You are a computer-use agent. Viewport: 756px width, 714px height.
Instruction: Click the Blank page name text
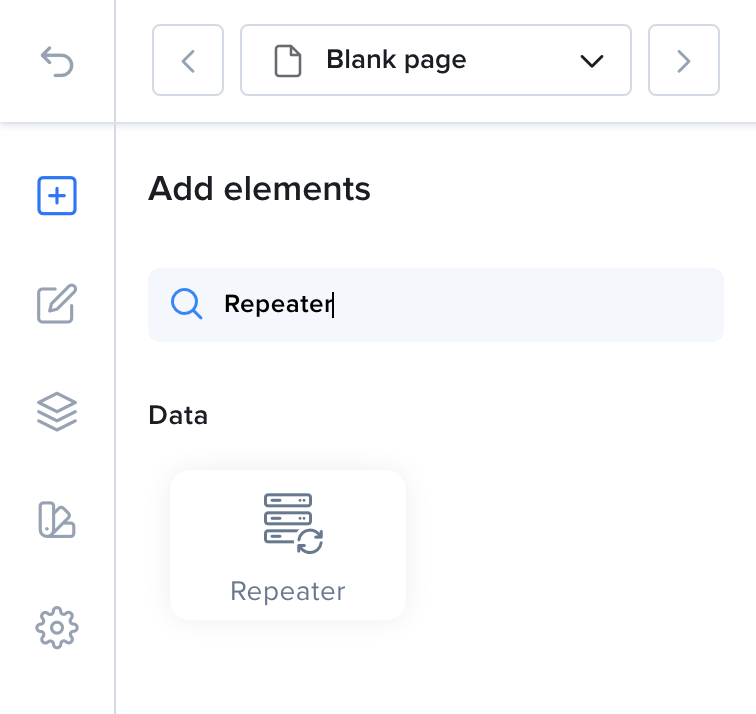click(x=396, y=60)
